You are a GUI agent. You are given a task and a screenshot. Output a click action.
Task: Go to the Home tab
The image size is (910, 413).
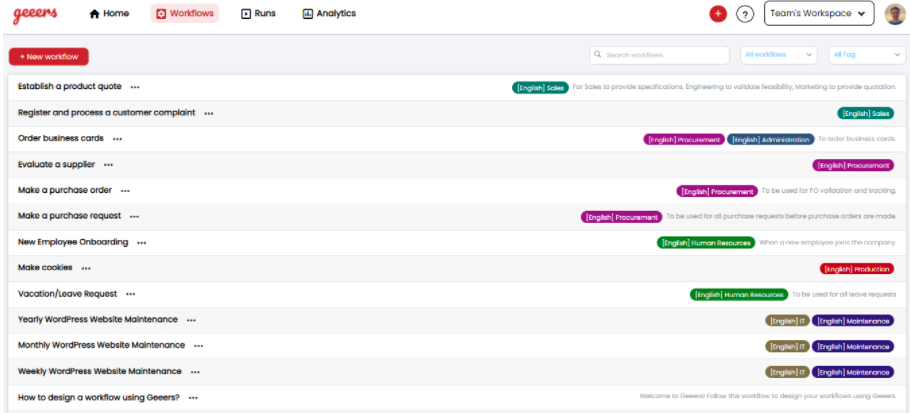[x=109, y=14]
